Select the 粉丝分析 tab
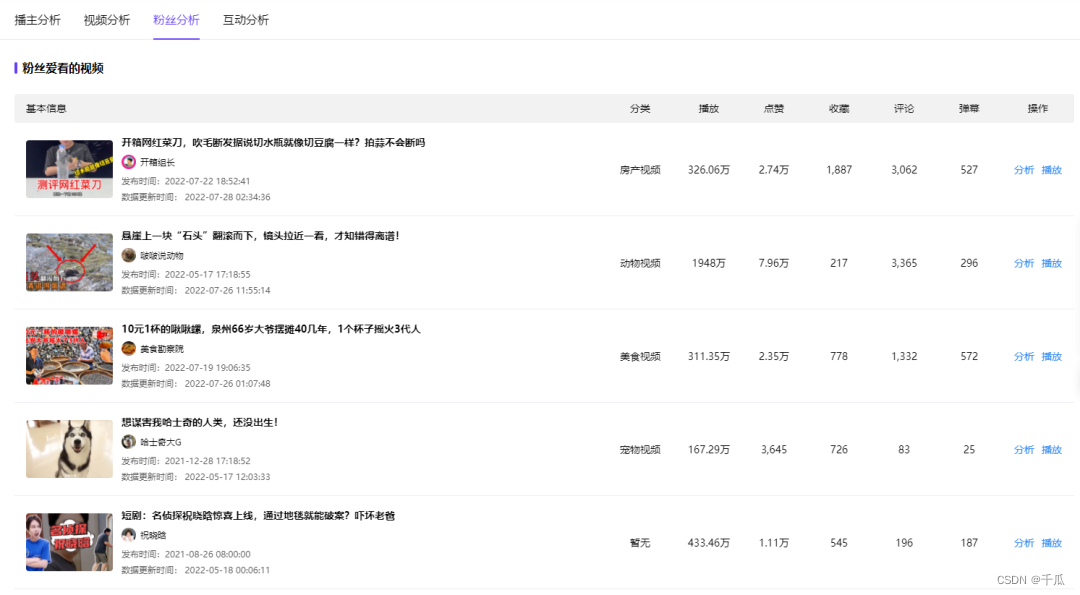This screenshot has width=1080, height=595. [176, 20]
